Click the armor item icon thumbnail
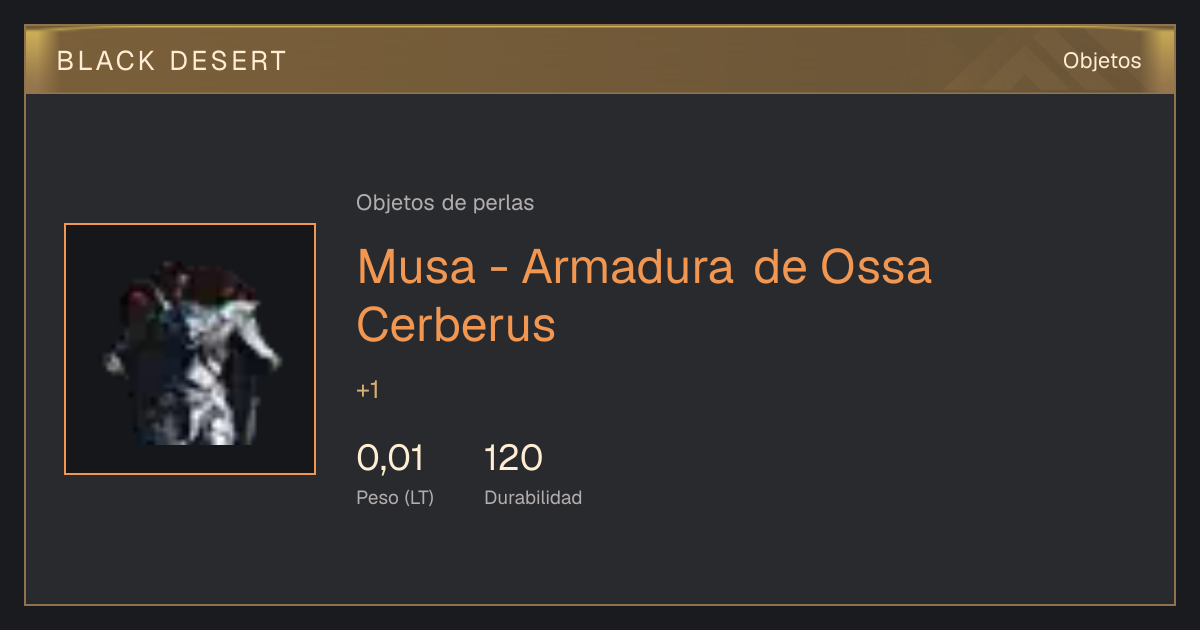Screen dimensions: 1200x630 click(190, 349)
